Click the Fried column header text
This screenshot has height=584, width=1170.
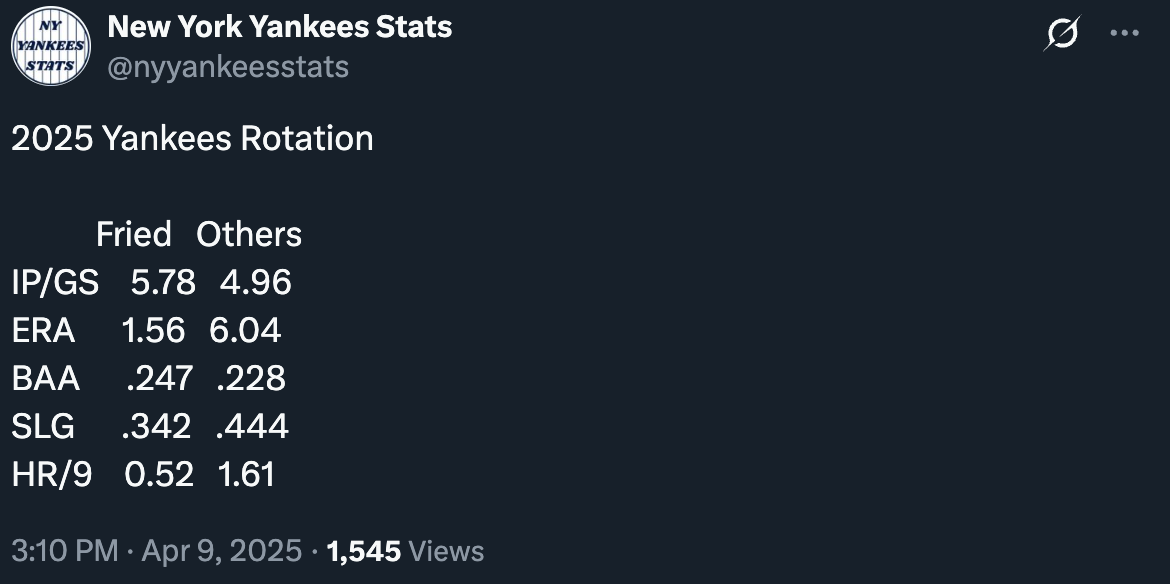pyautogui.click(x=134, y=234)
